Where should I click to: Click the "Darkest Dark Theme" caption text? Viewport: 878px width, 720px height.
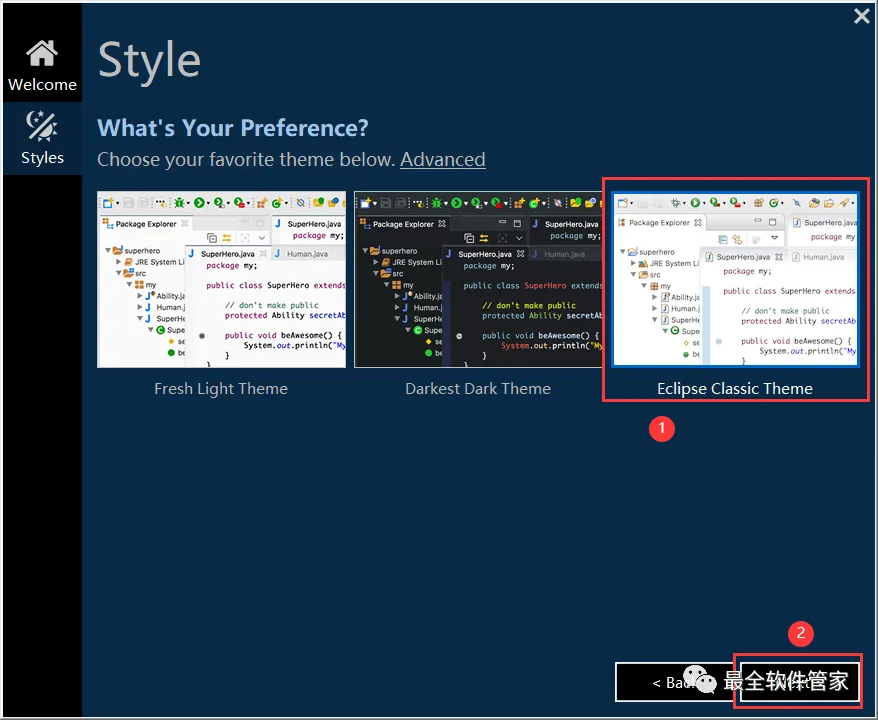coord(478,389)
